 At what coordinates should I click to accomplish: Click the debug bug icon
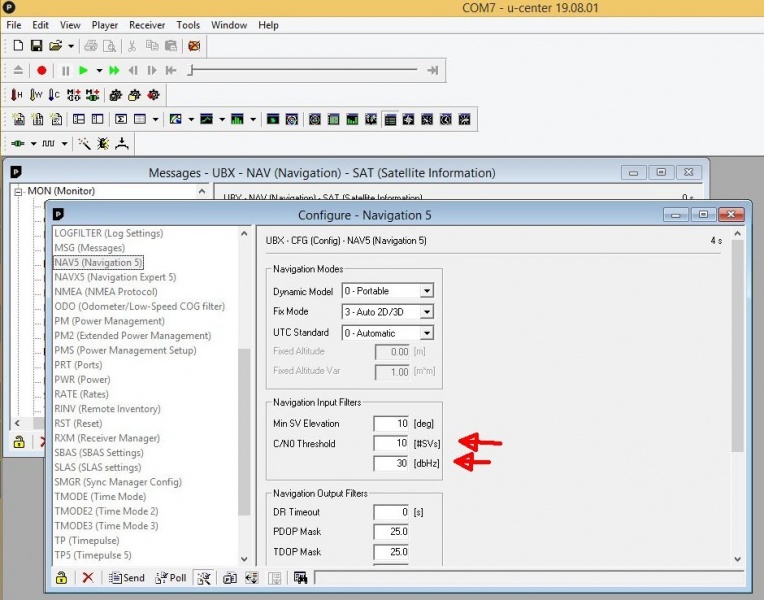tap(103, 144)
